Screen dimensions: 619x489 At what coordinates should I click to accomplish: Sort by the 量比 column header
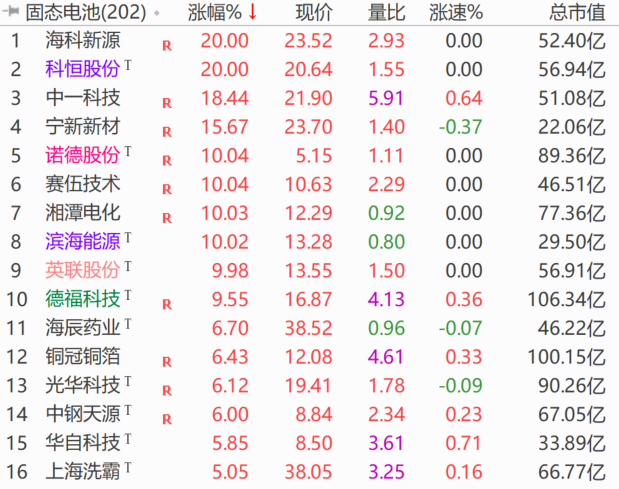tap(386, 12)
